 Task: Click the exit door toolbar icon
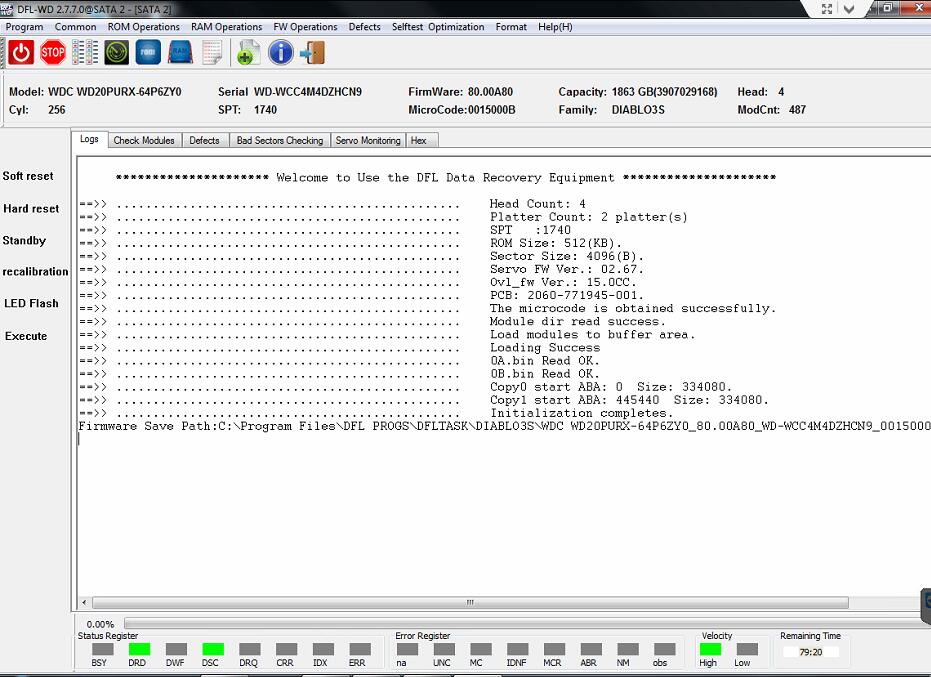click(313, 53)
